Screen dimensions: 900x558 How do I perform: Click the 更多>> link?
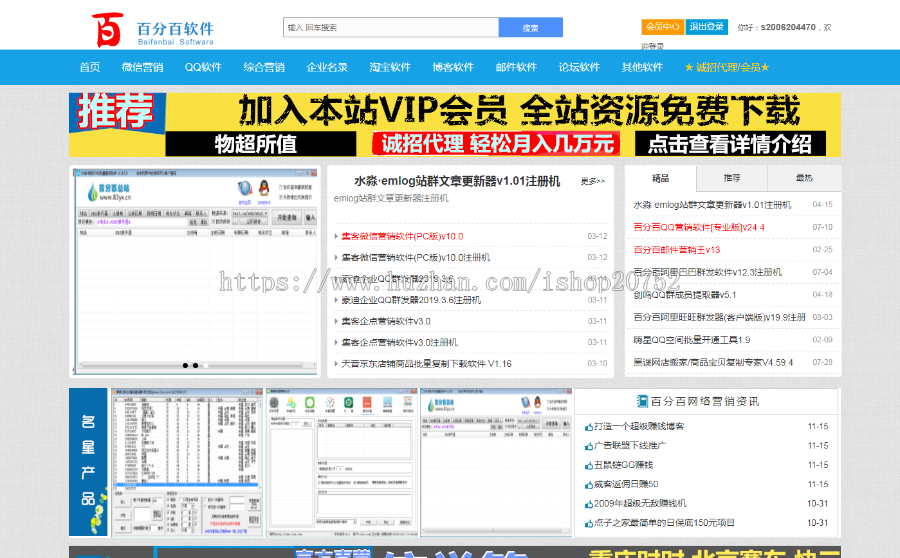point(592,181)
